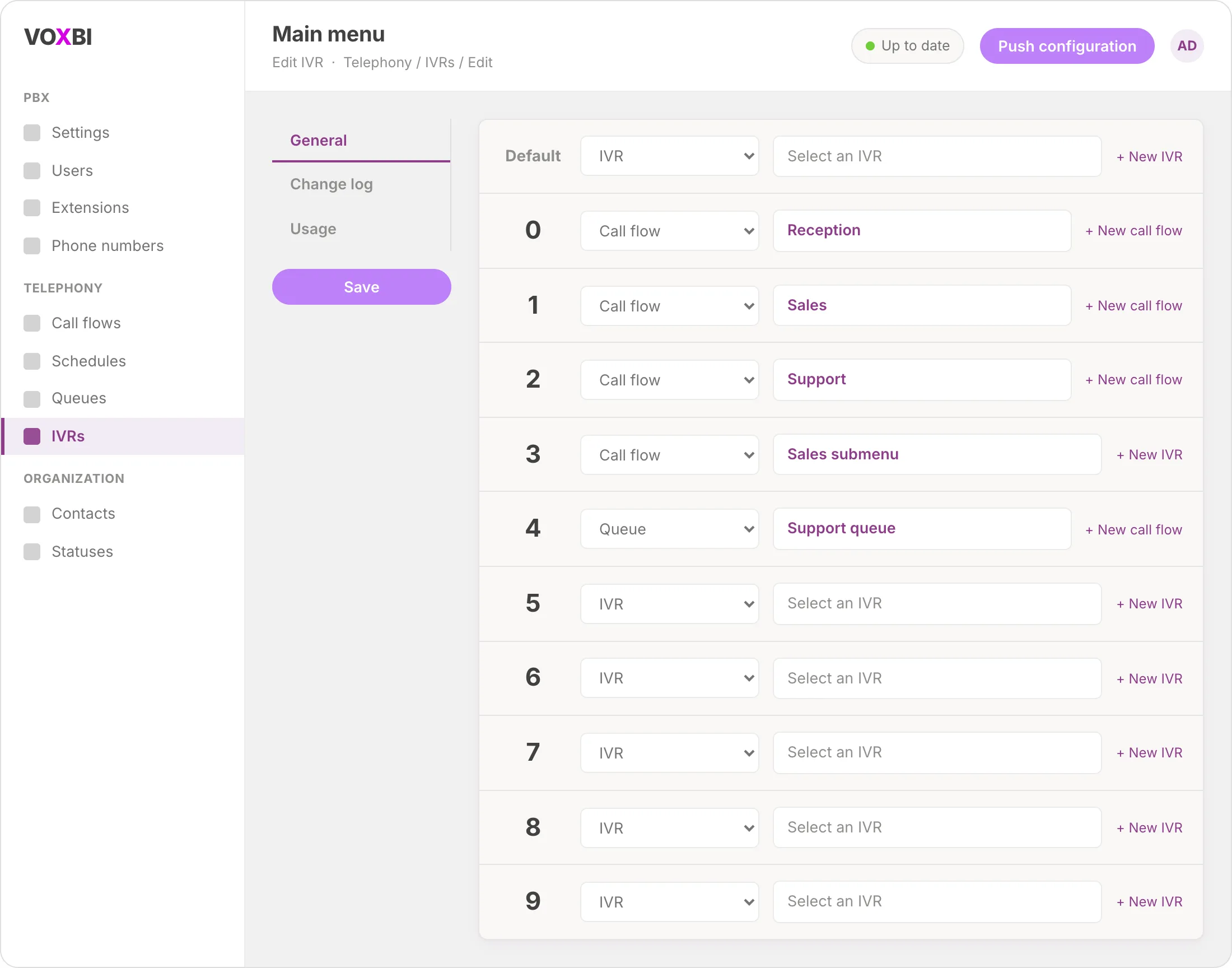Click the Users sidebar icon
Screen dimensions: 1232x968
(32, 171)
